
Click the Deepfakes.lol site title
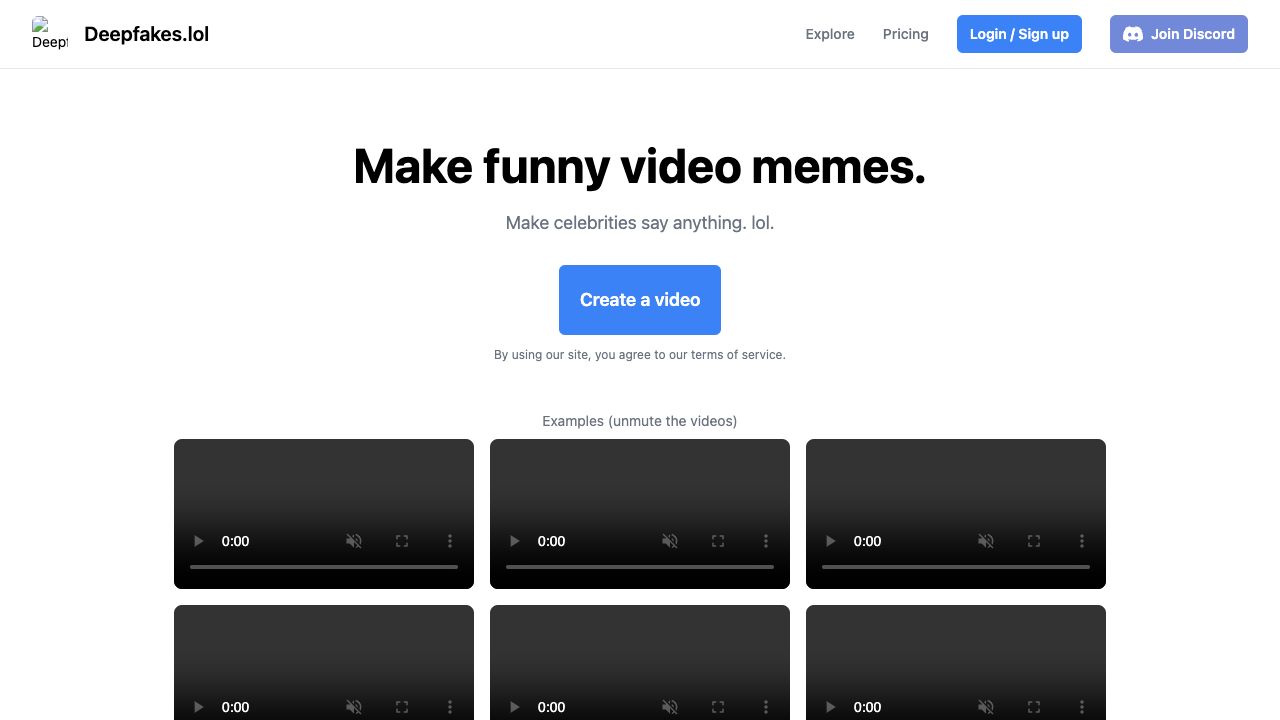click(x=147, y=34)
